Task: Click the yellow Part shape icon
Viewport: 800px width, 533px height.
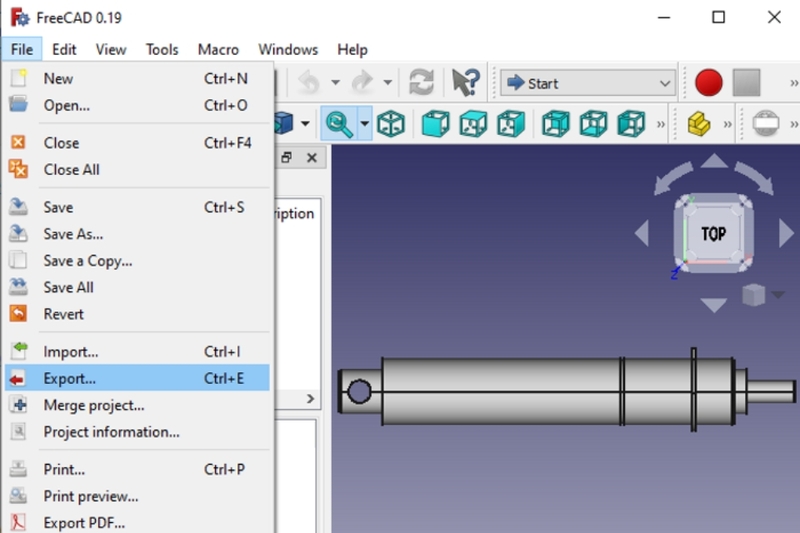Action: 699,123
